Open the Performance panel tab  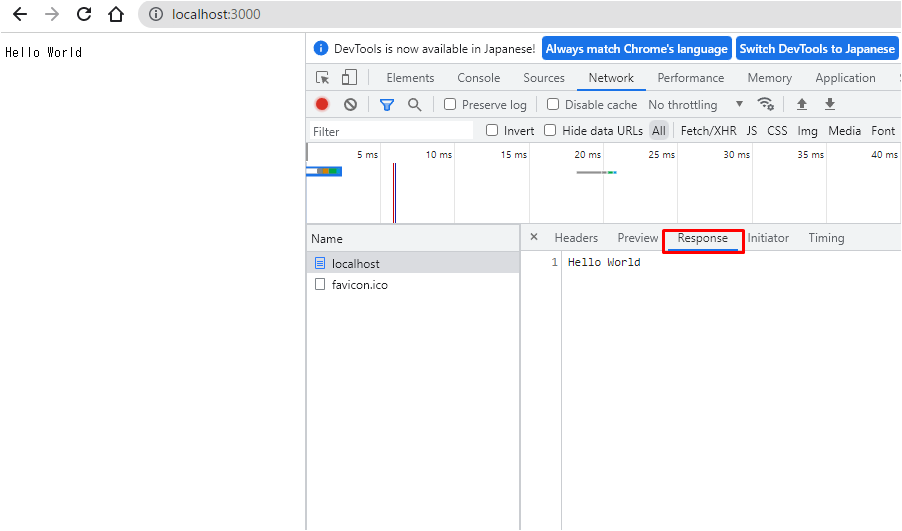point(691,78)
